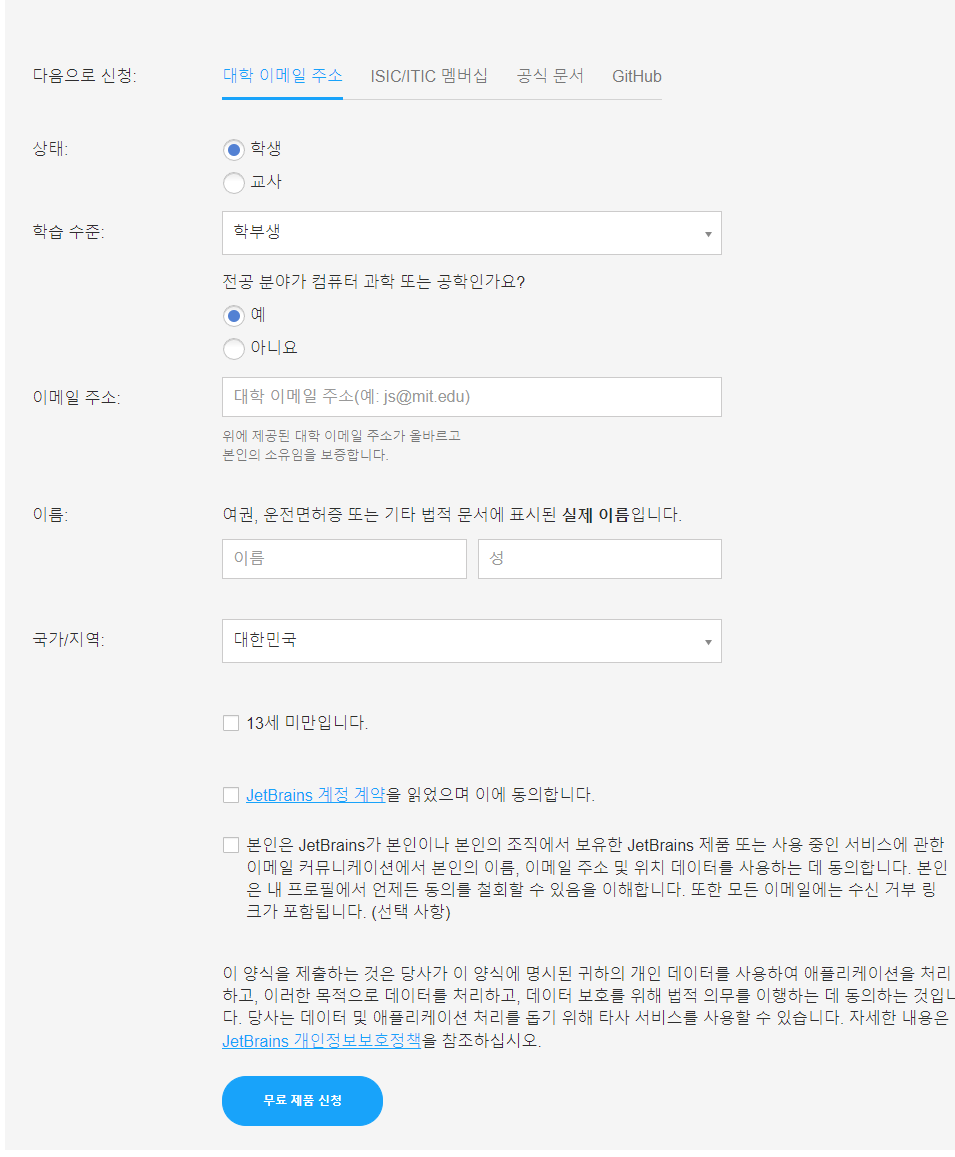955x1157 pixels.
Task: Click the 학부생 dropdown arrow
Action: point(708,234)
